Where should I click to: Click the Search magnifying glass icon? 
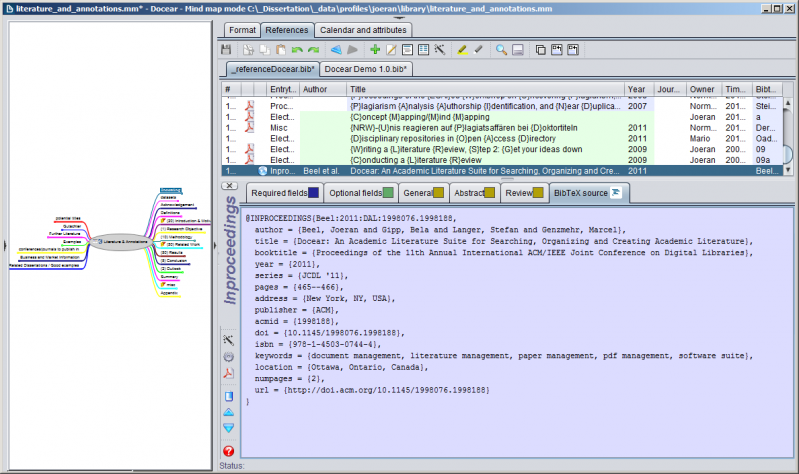pyautogui.click(x=501, y=49)
